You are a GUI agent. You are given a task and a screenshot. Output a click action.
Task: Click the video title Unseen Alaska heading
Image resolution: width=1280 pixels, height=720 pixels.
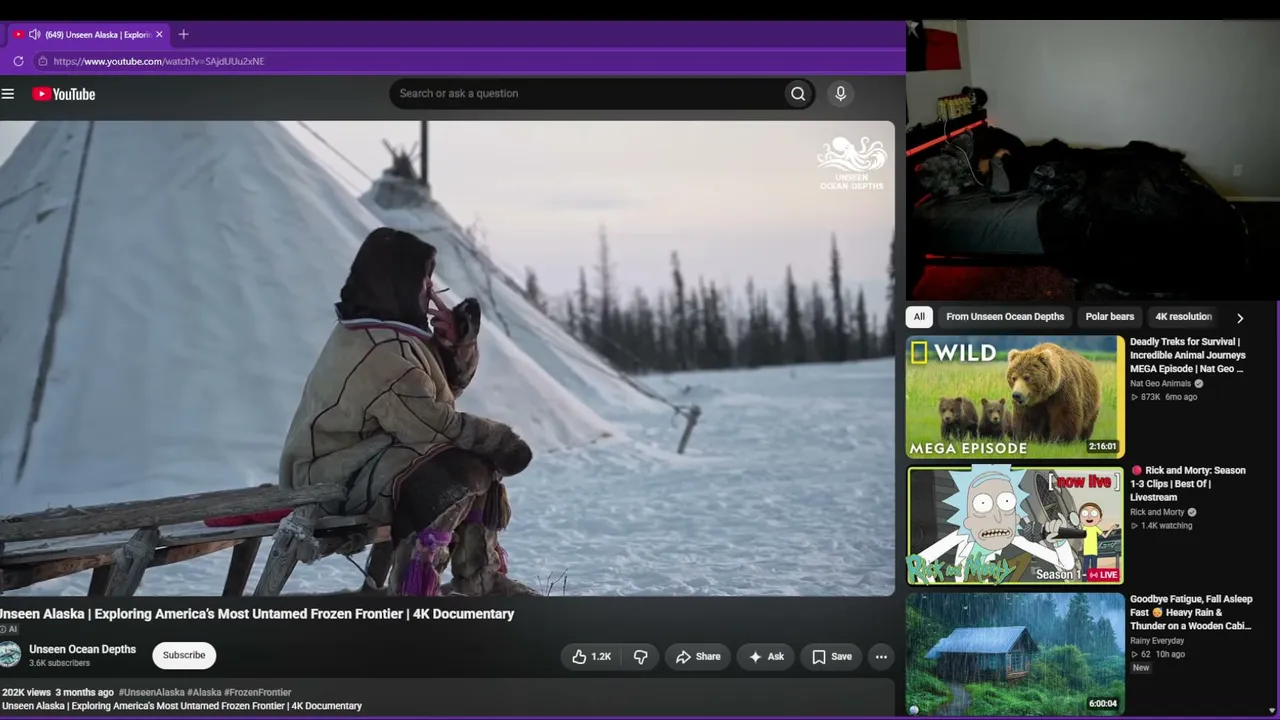tap(258, 614)
